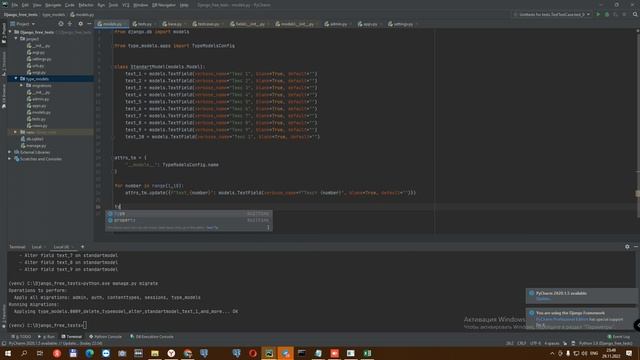Click the taskbar search icon
The width and height of the screenshot is (640, 360).
coord(24,353)
